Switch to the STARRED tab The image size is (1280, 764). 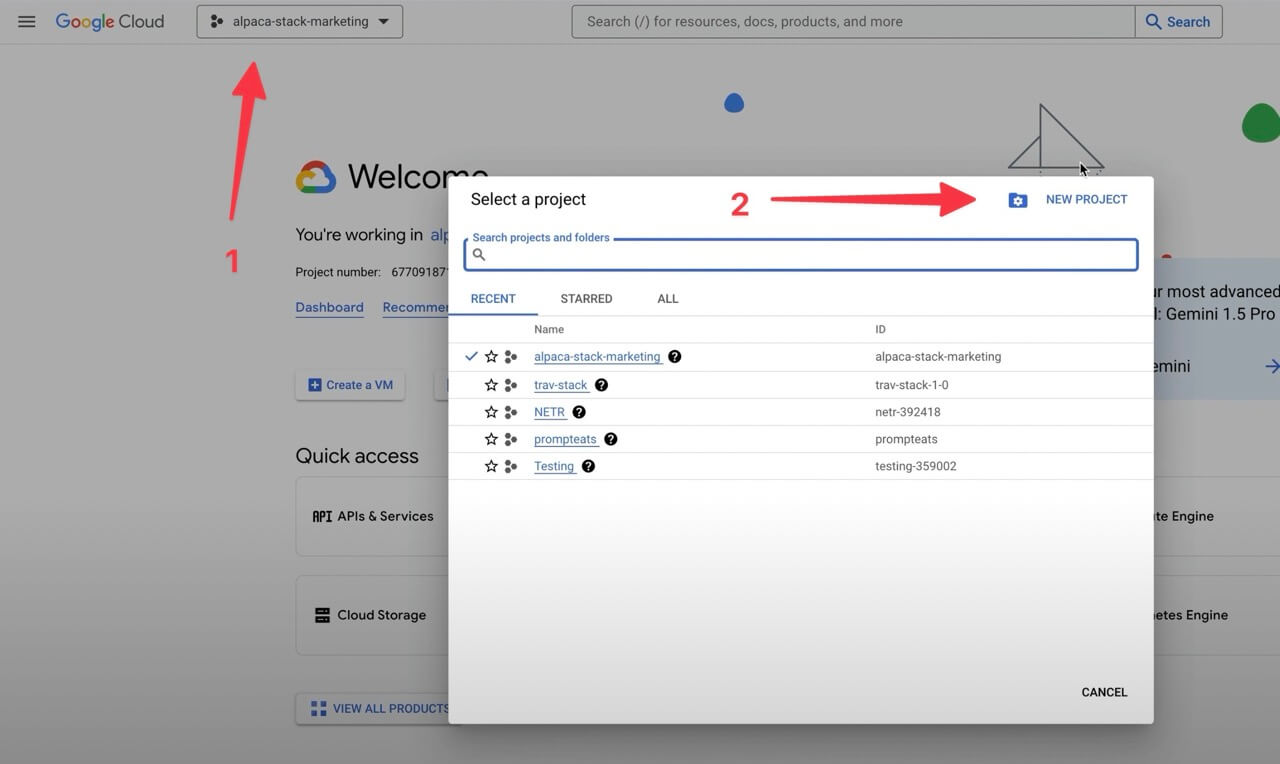coord(586,298)
